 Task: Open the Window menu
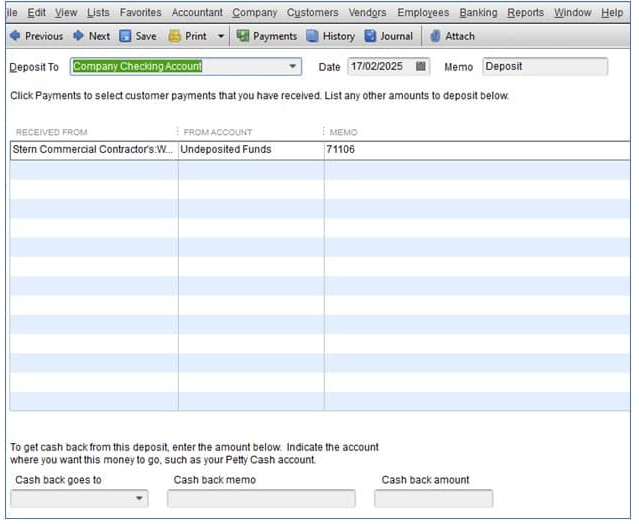click(573, 13)
